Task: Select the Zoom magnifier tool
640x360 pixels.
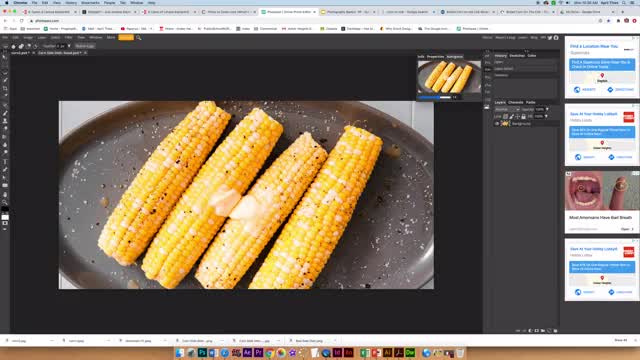Action: tap(5, 202)
